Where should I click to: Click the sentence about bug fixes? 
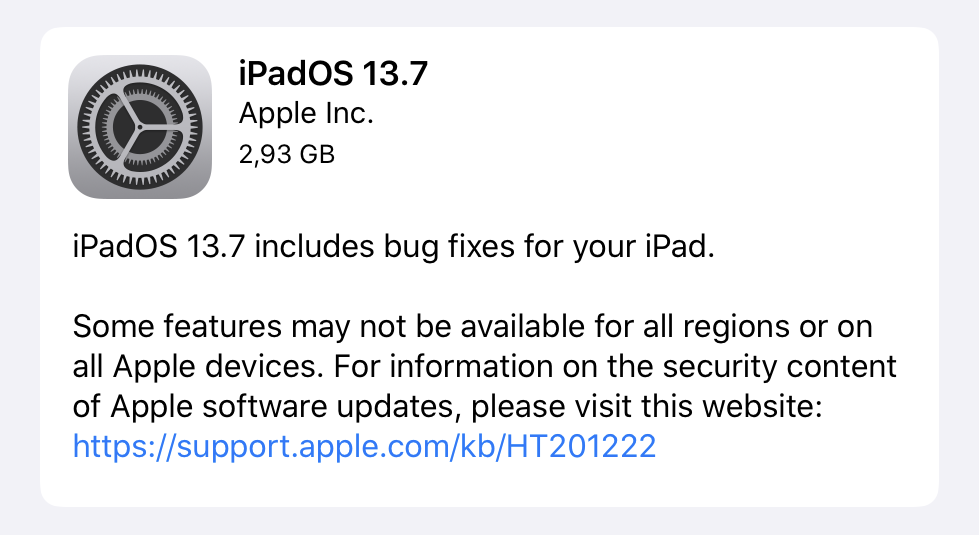(395, 248)
